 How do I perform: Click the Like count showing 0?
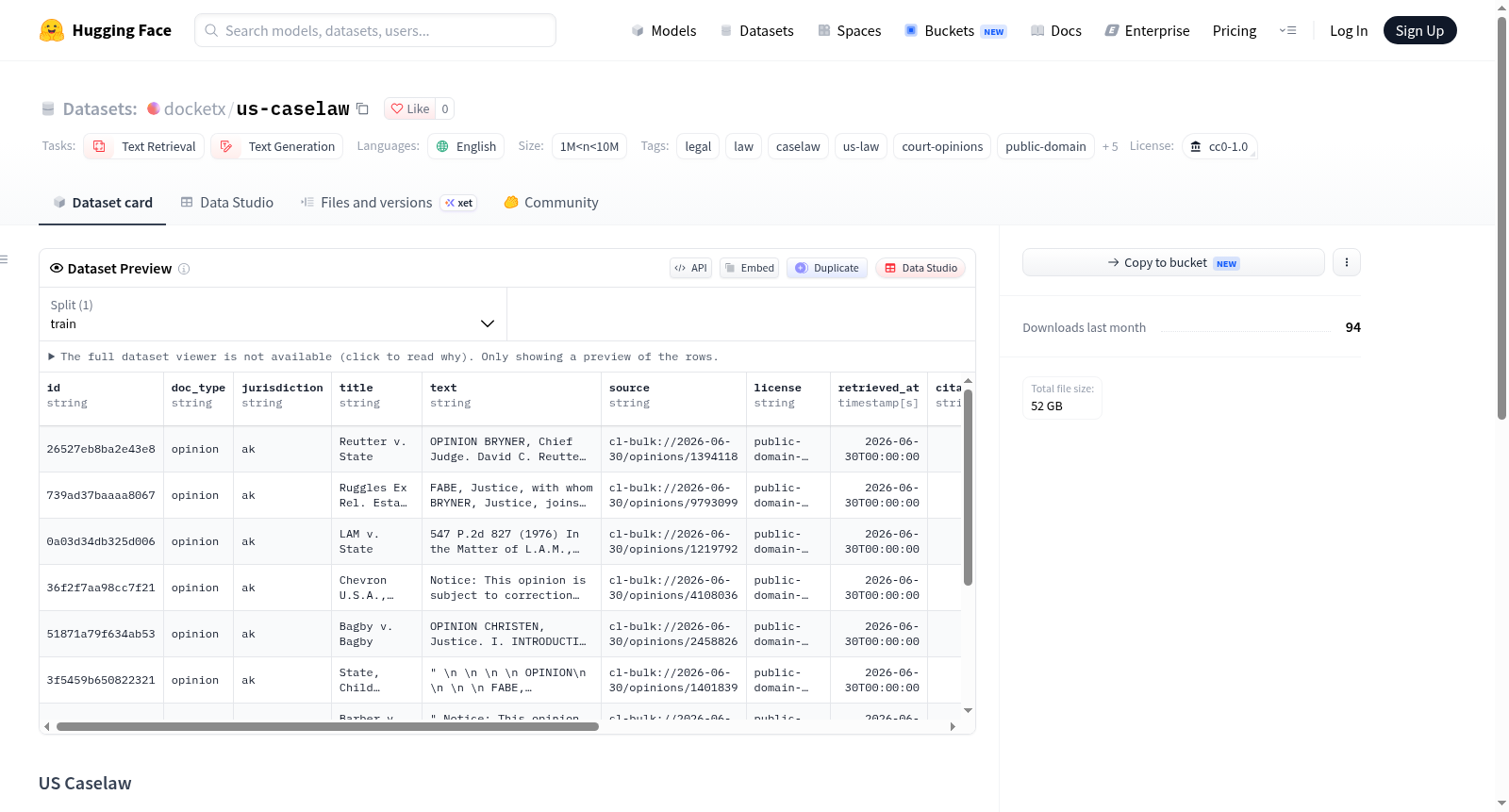(x=445, y=108)
